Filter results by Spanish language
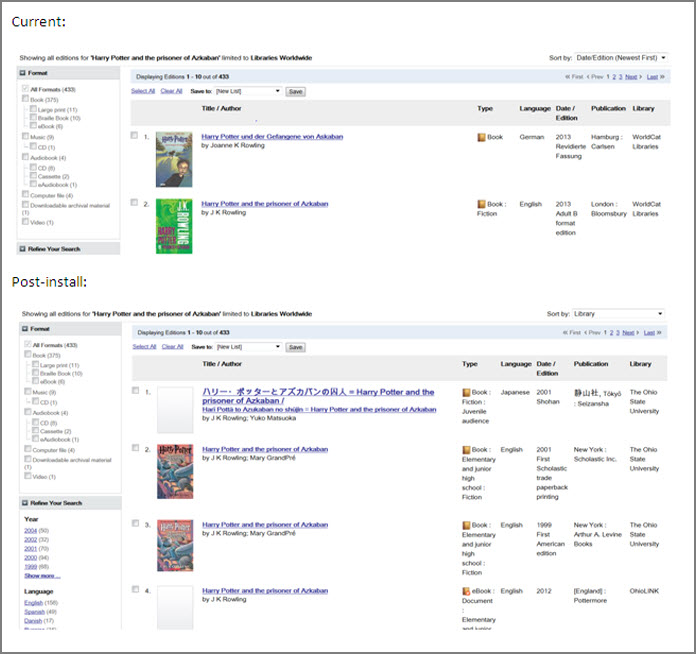The width and height of the screenshot is (696, 654). tap(35, 612)
